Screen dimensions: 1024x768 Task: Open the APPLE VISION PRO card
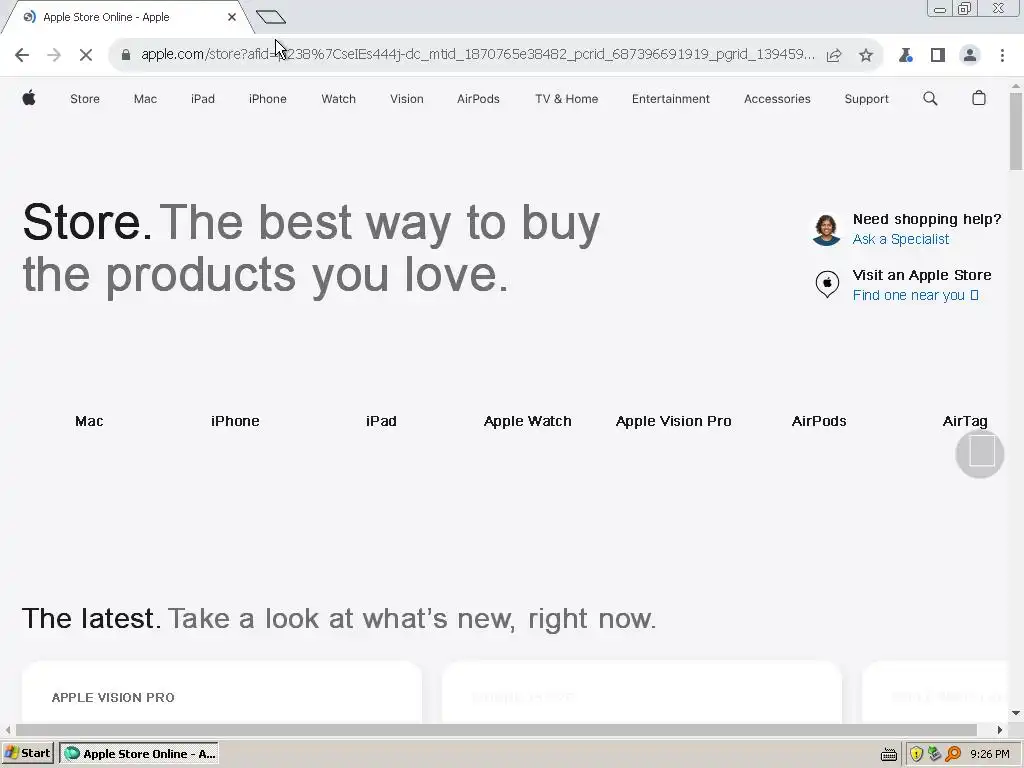[221, 692]
